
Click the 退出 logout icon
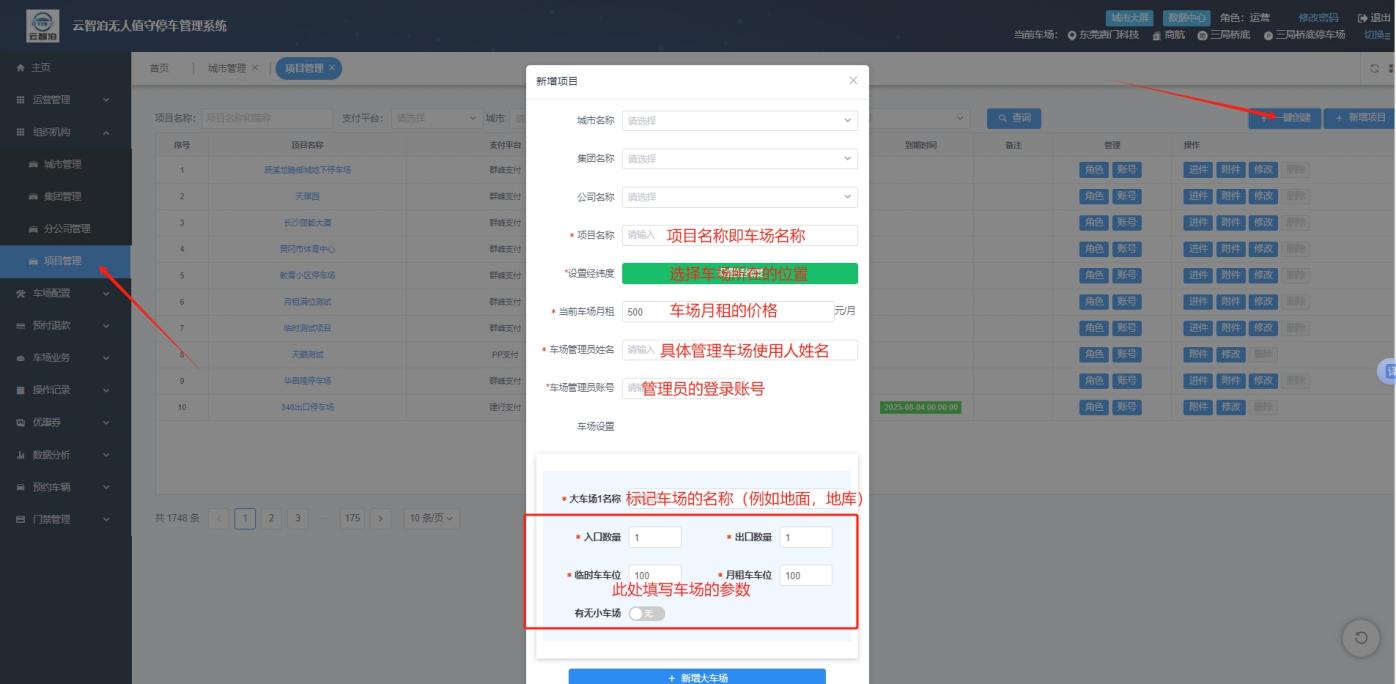[1362, 18]
